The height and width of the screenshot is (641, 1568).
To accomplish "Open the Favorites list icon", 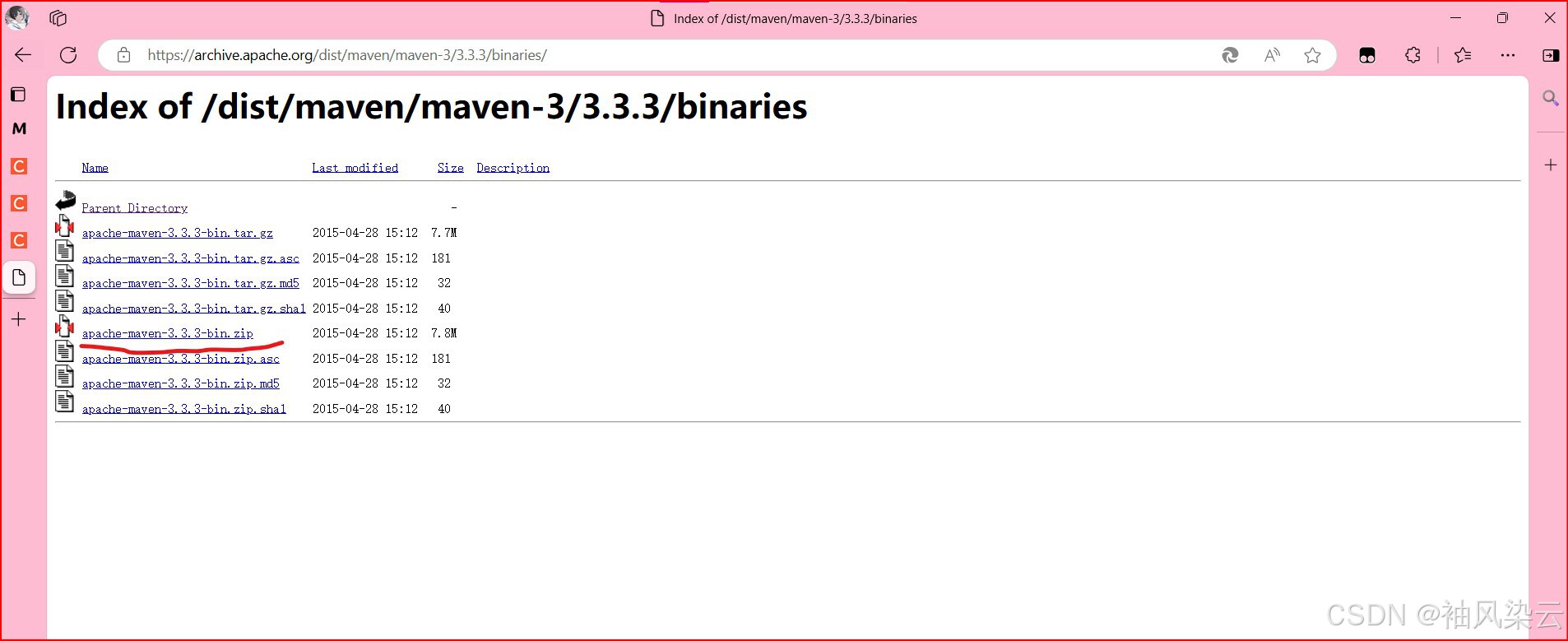I will coord(1463,55).
